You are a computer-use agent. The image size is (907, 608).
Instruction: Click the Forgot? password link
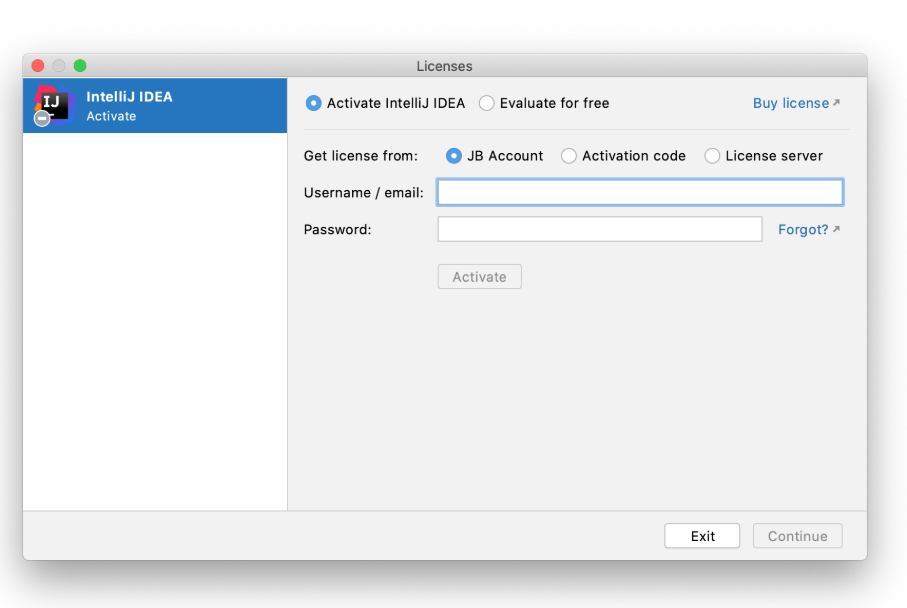(809, 230)
